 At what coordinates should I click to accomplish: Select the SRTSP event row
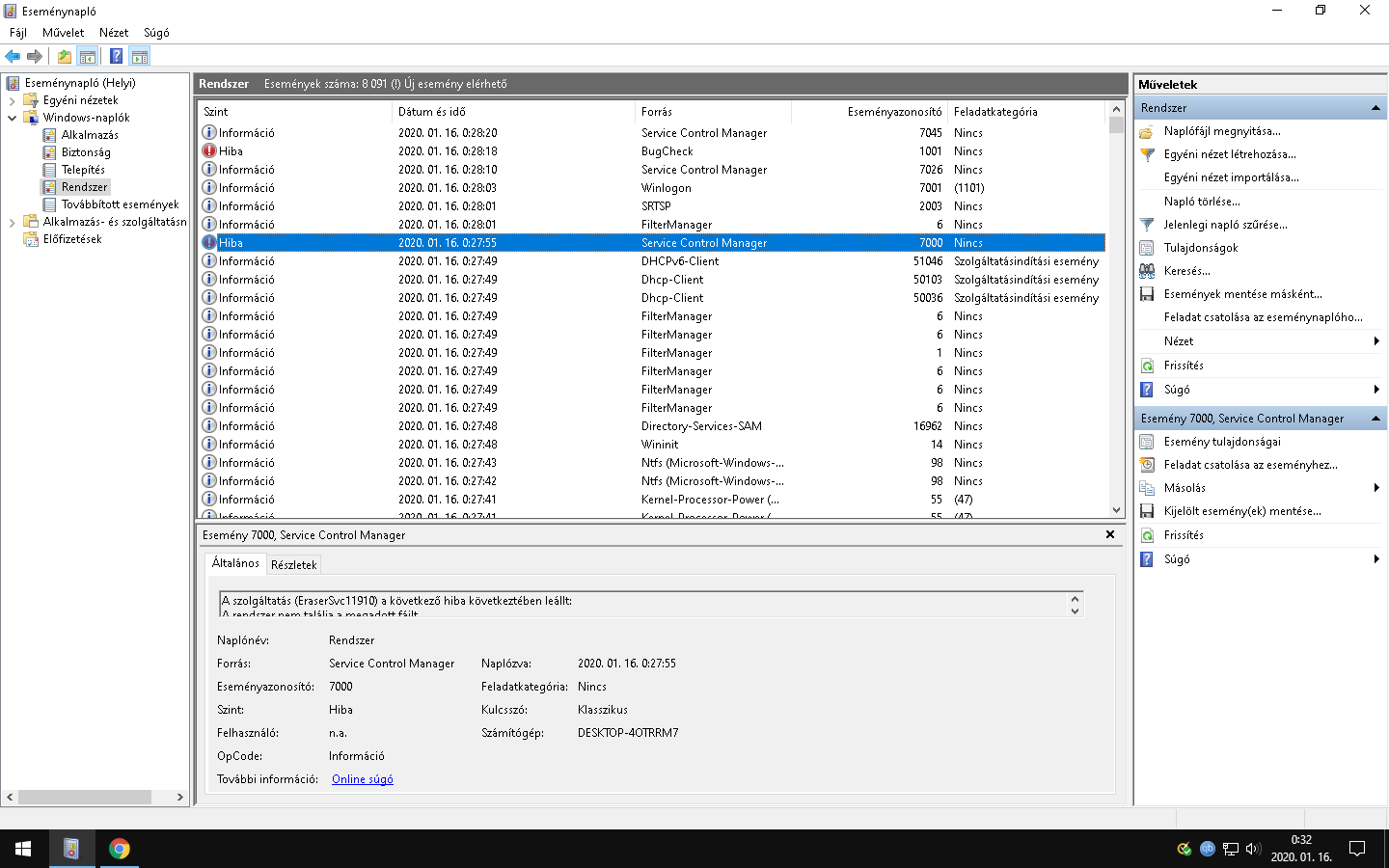click(652, 206)
